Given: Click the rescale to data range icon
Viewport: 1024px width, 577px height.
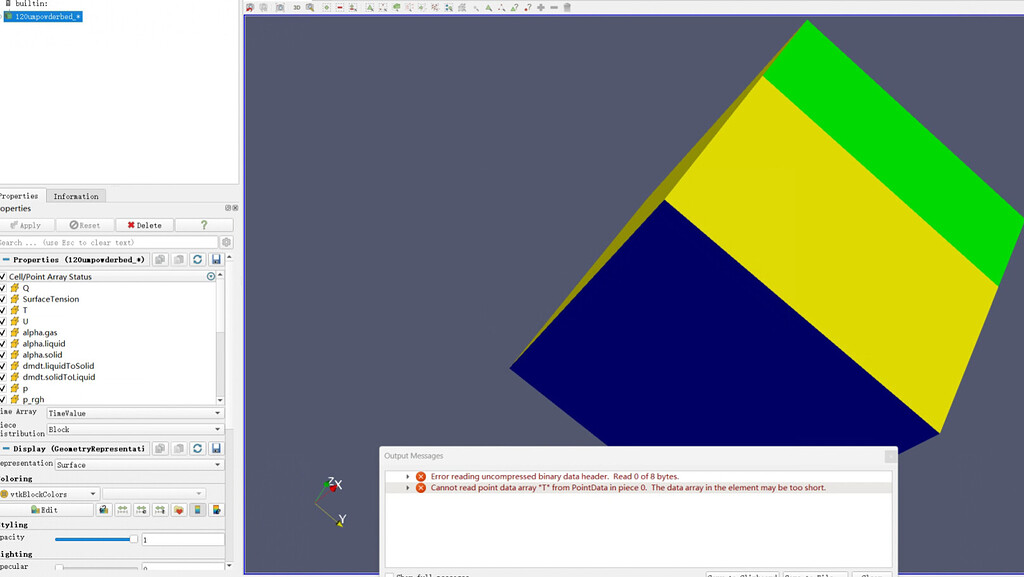Looking at the screenshot, I should [122, 510].
